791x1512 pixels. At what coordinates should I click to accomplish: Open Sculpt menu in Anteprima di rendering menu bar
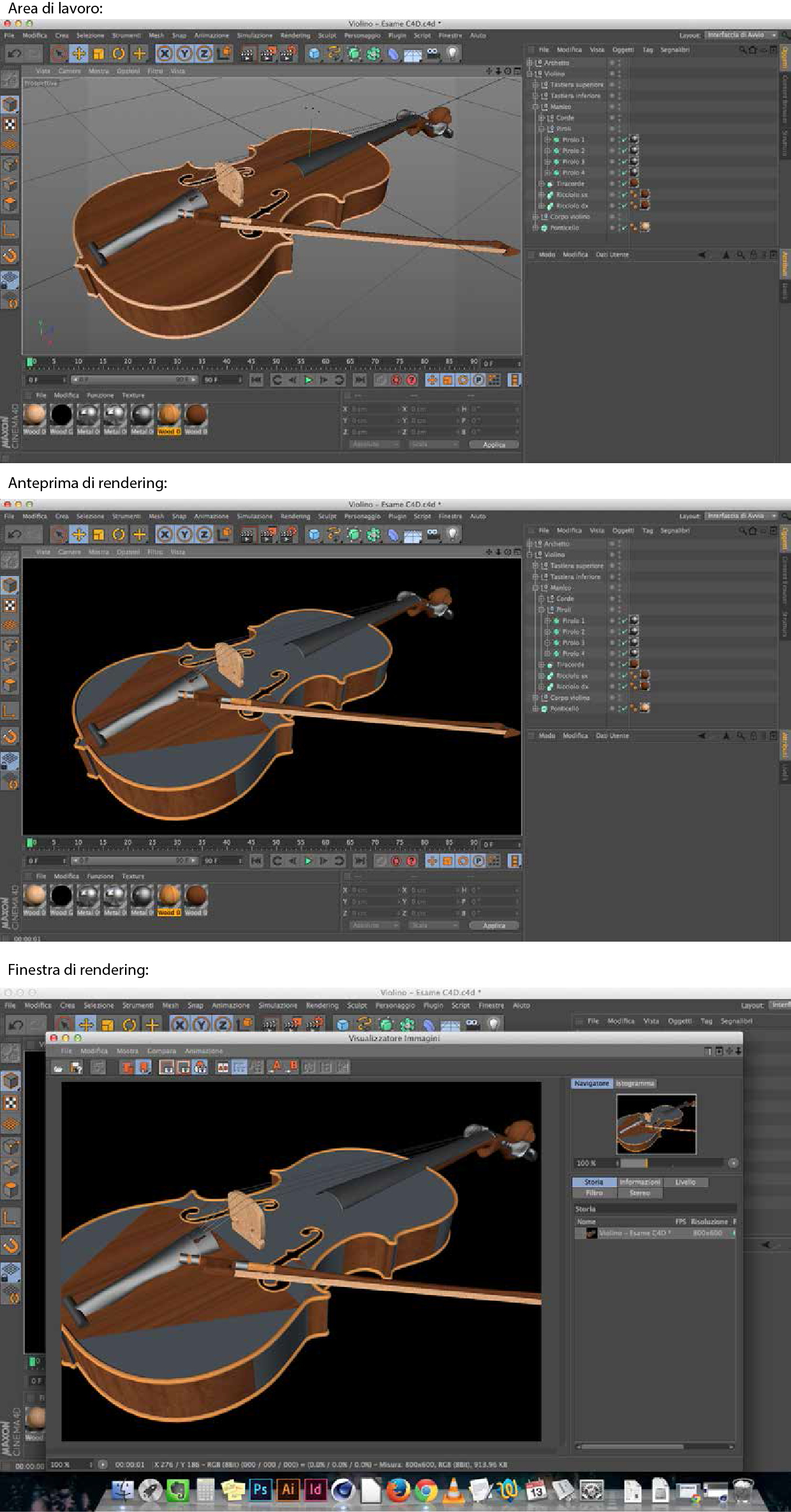click(x=327, y=516)
